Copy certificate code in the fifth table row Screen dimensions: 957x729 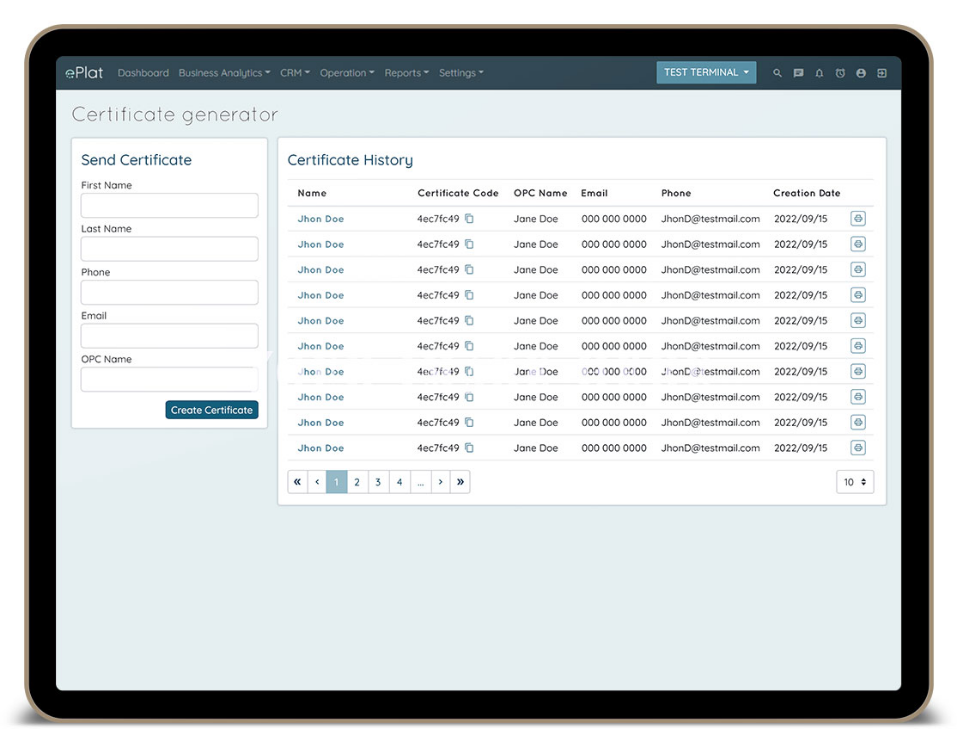click(x=469, y=321)
